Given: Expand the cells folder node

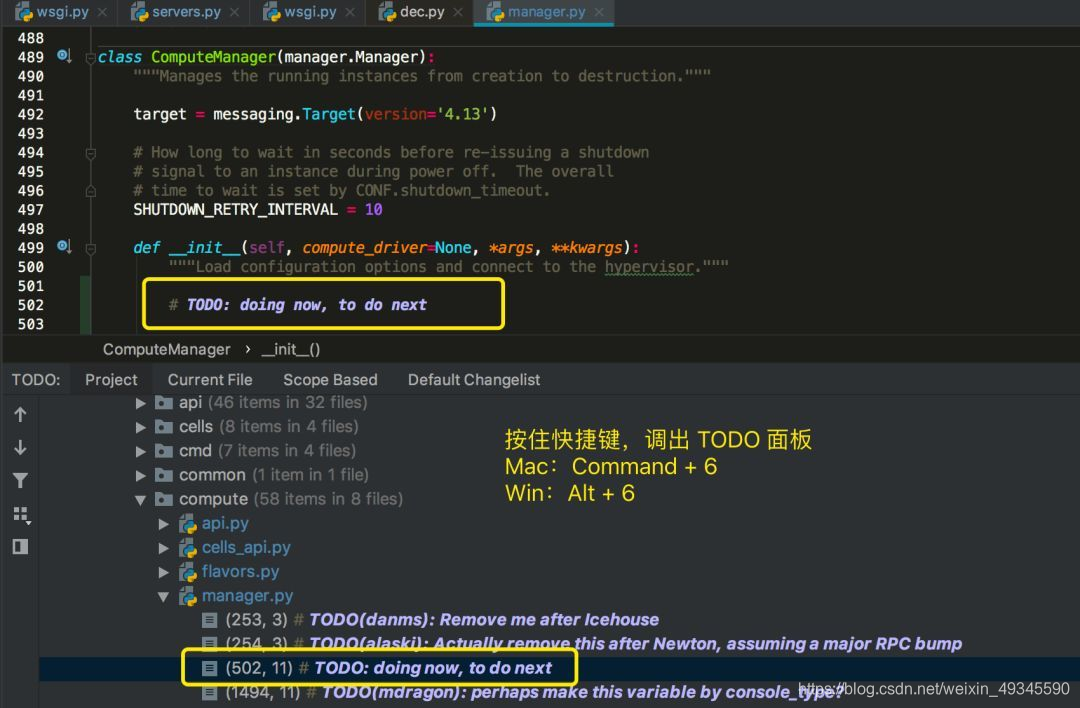Looking at the screenshot, I should [x=141, y=427].
